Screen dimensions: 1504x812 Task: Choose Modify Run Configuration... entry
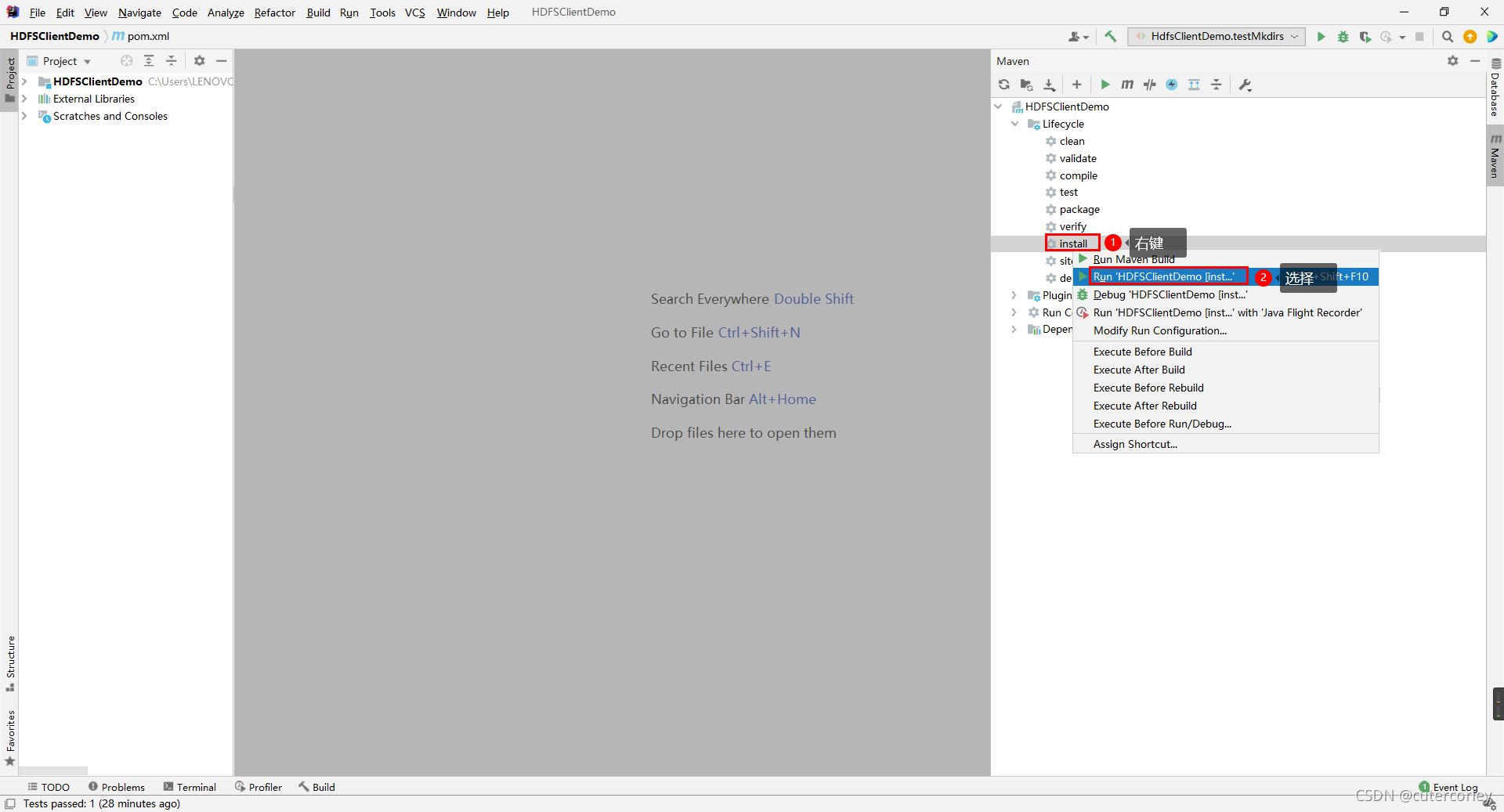(1225, 330)
